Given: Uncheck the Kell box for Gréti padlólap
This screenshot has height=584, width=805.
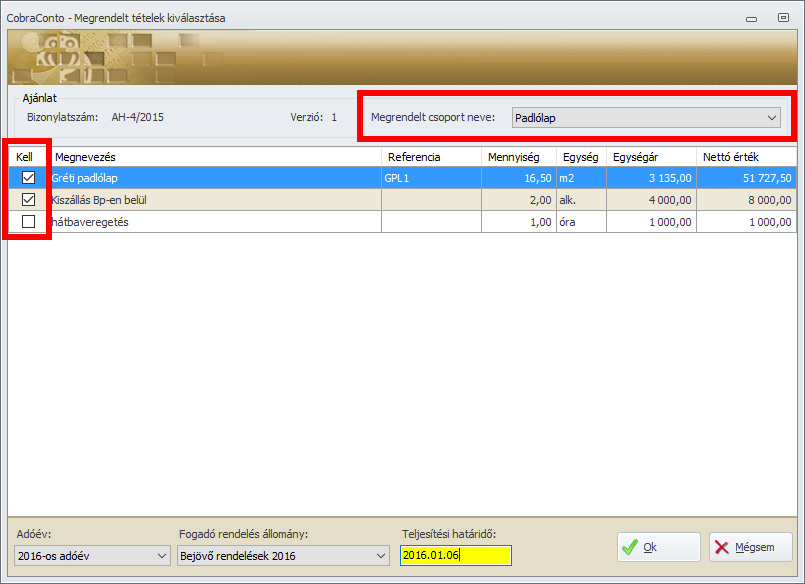Looking at the screenshot, I should click(x=28, y=178).
